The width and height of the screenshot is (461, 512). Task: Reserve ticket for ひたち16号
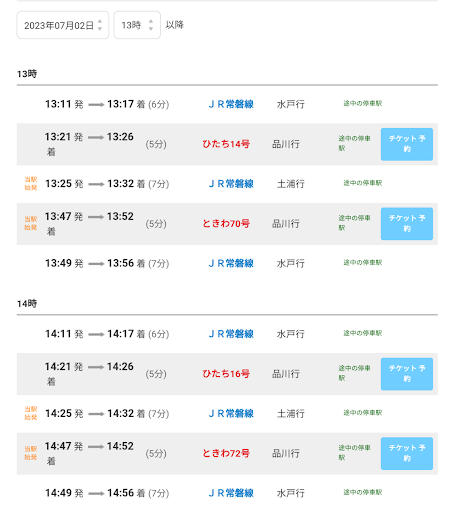coord(407,374)
